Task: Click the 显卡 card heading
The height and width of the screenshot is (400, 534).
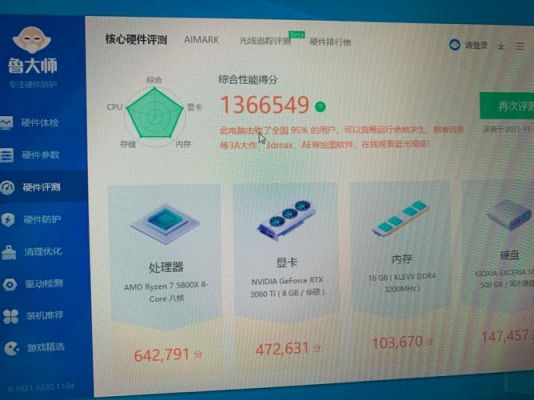Action: (x=286, y=262)
